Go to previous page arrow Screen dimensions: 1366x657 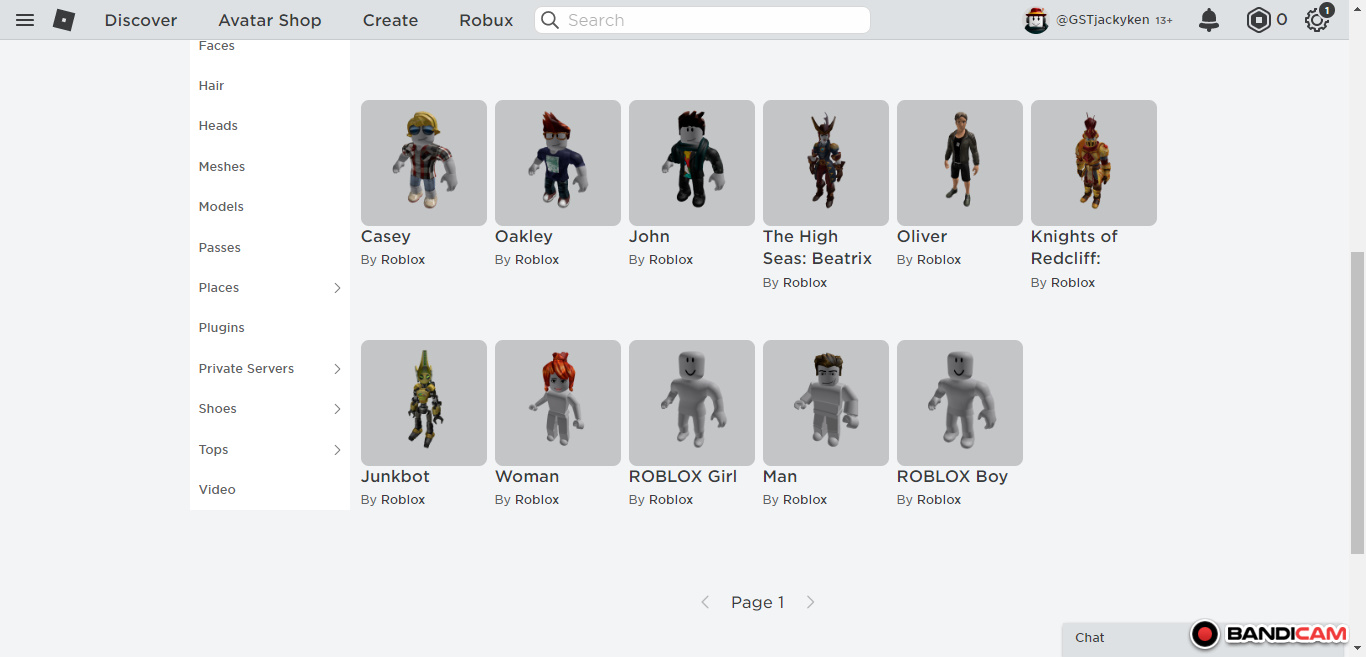(x=705, y=602)
